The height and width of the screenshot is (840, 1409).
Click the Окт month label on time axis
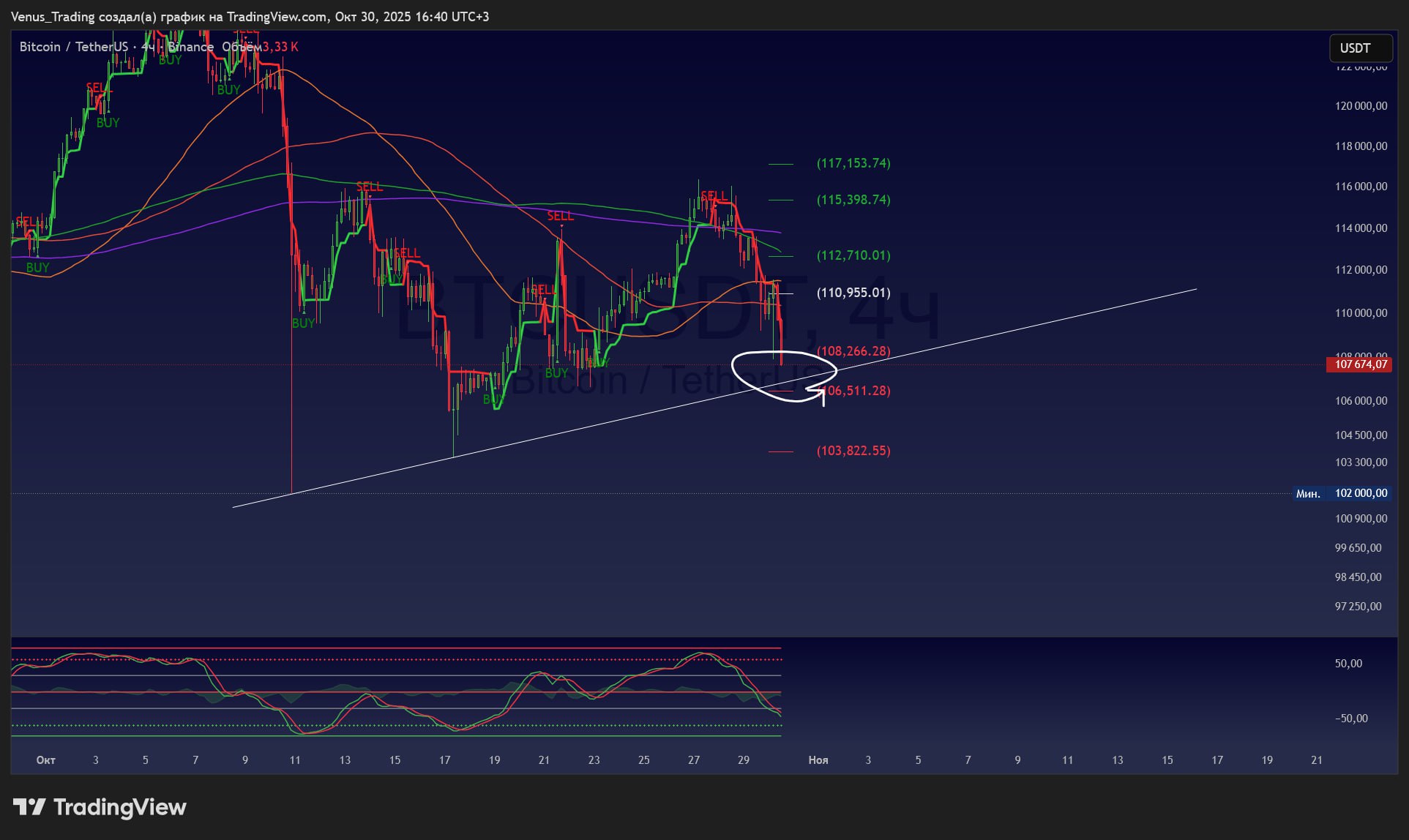click(x=46, y=760)
